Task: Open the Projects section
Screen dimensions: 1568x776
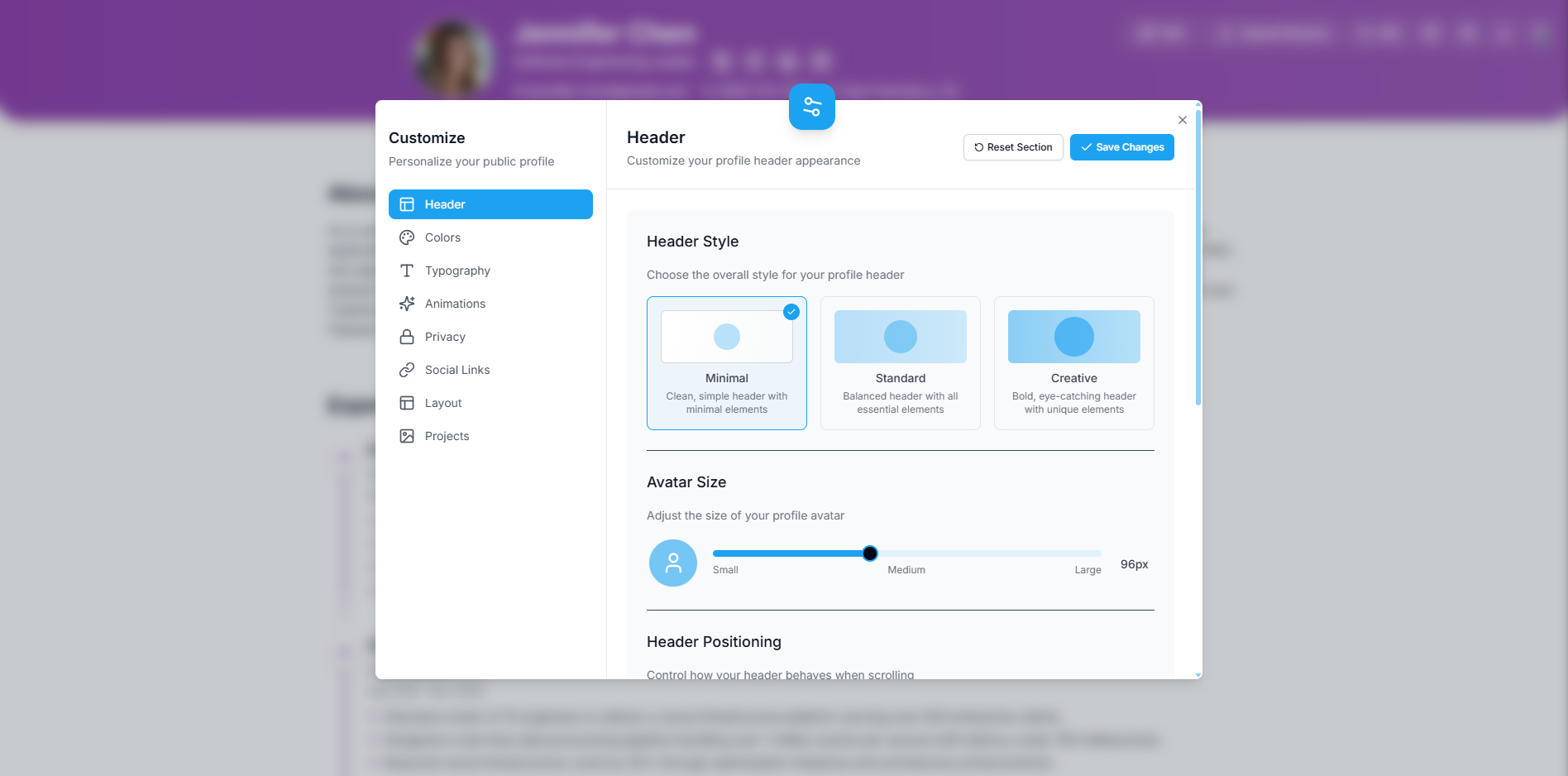Action: pyautogui.click(x=490, y=436)
